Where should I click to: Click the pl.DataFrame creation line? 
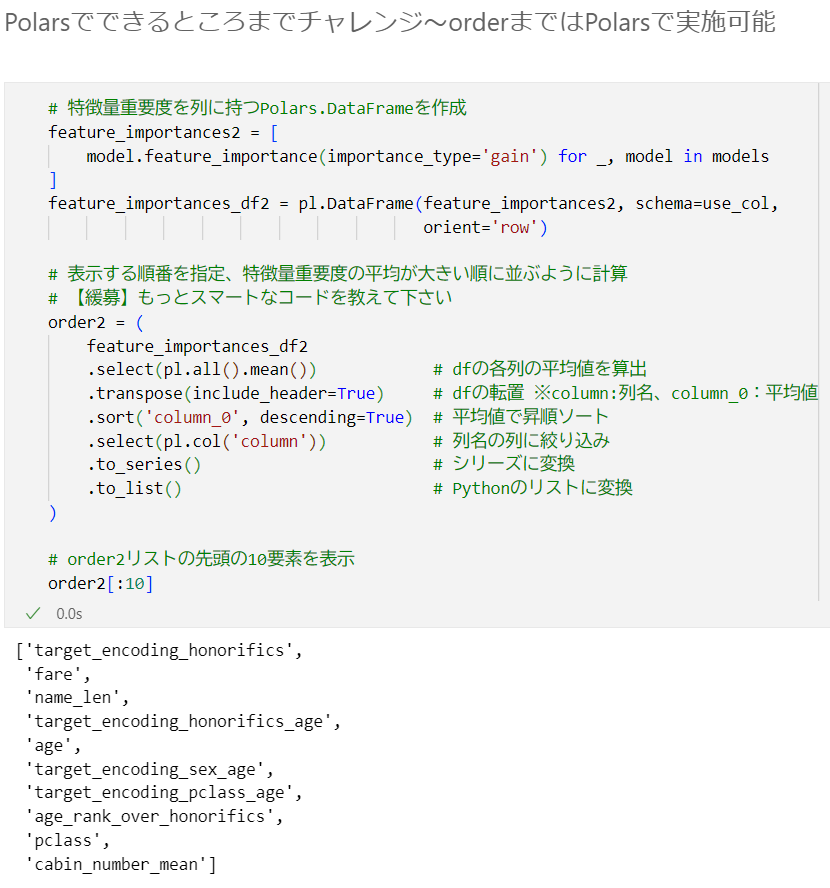(x=413, y=203)
